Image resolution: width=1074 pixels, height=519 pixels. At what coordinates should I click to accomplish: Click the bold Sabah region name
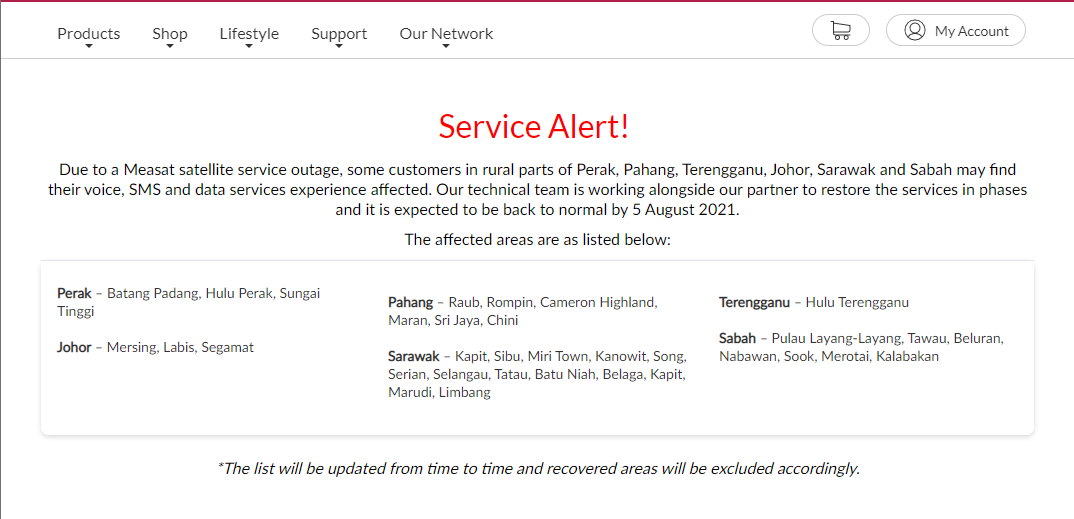pos(737,338)
